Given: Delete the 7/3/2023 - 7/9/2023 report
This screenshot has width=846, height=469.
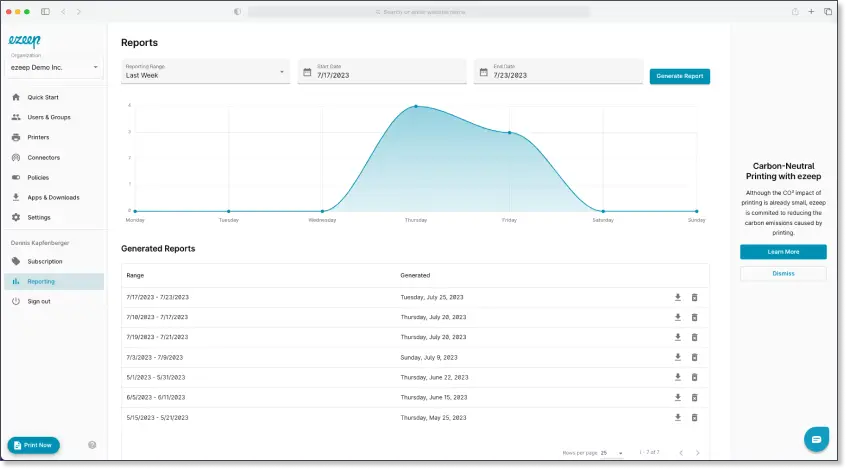Looking at the screenshot, I should click(695, 357).
